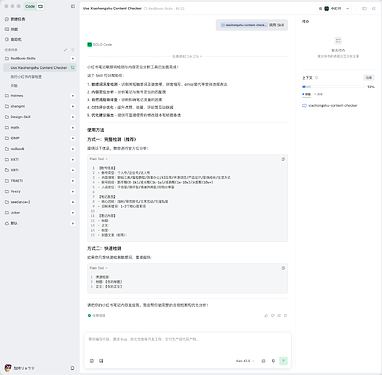Expand the Yeezy folder actions button
This screenshot has height=375, width=382.
(x=73, y=191)
